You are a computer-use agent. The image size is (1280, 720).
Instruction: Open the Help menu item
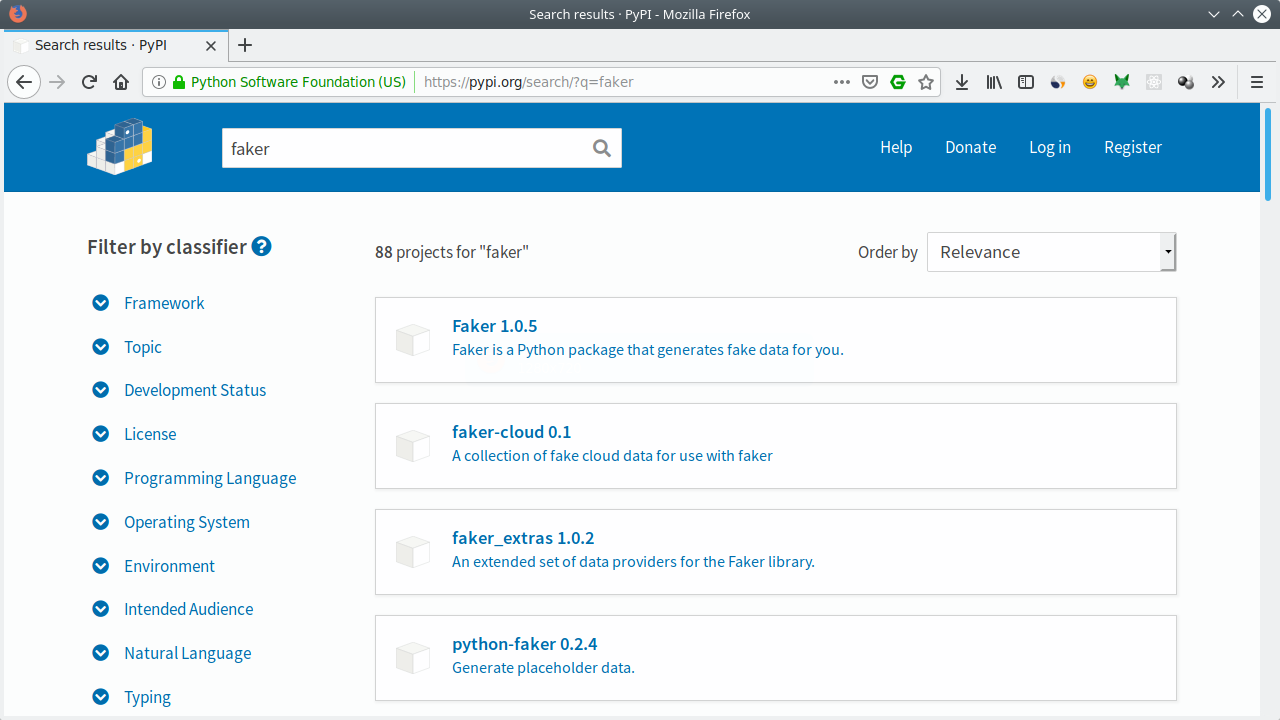[895, 147]
